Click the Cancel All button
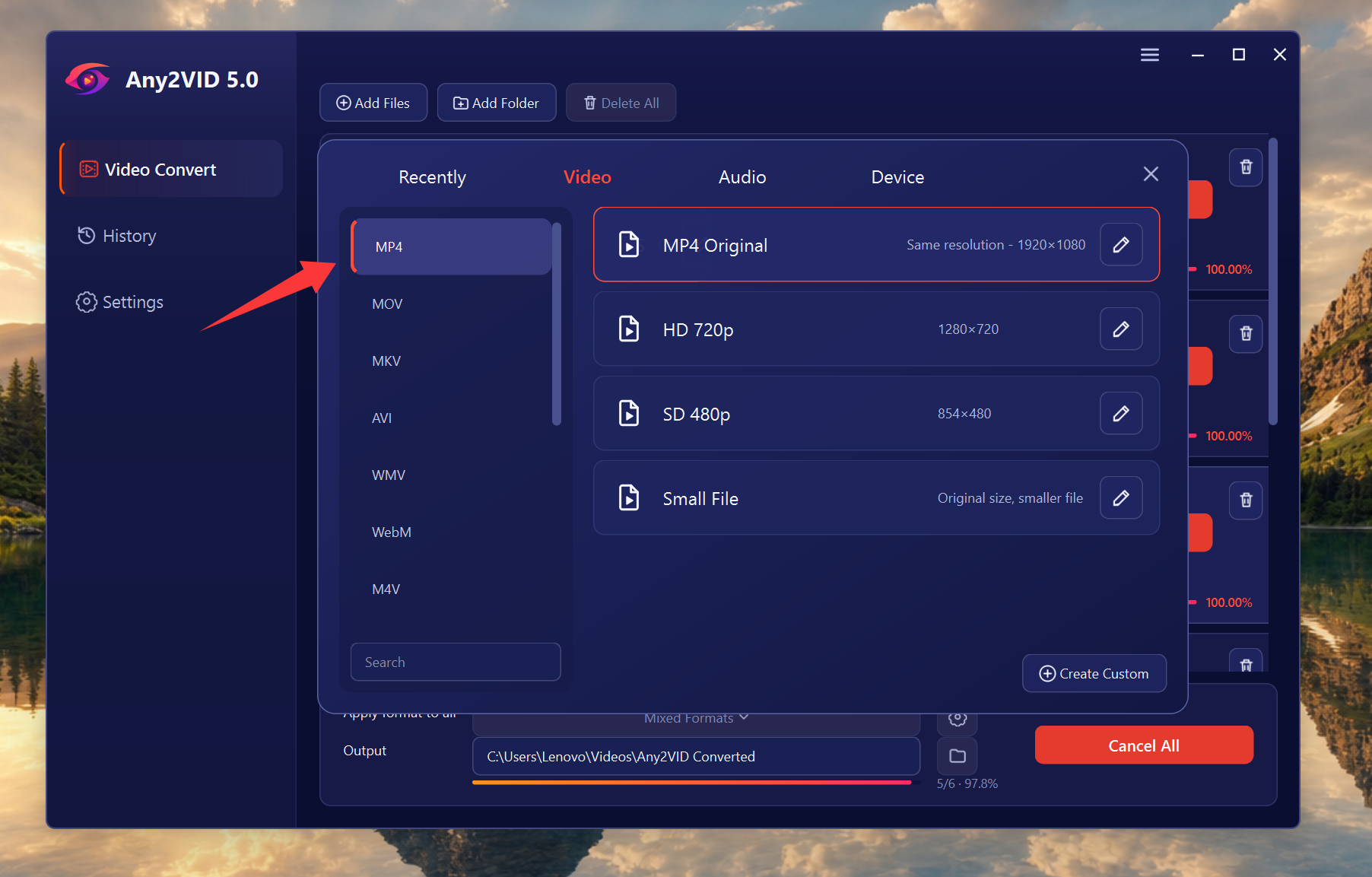The height and width of the screenshot is (877, 1372). point(1144,745)
